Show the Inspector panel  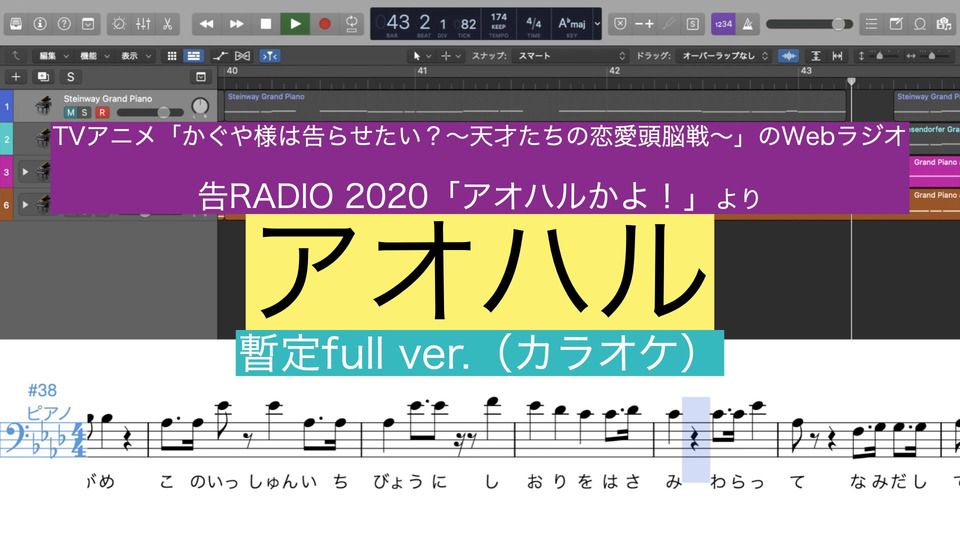(40, 24)
